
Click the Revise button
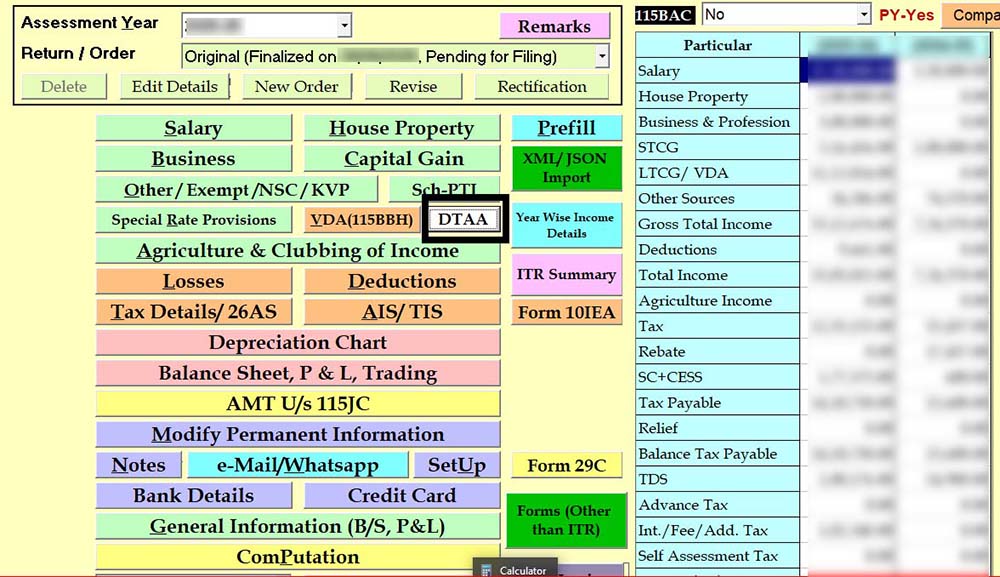tap(413, 87)
